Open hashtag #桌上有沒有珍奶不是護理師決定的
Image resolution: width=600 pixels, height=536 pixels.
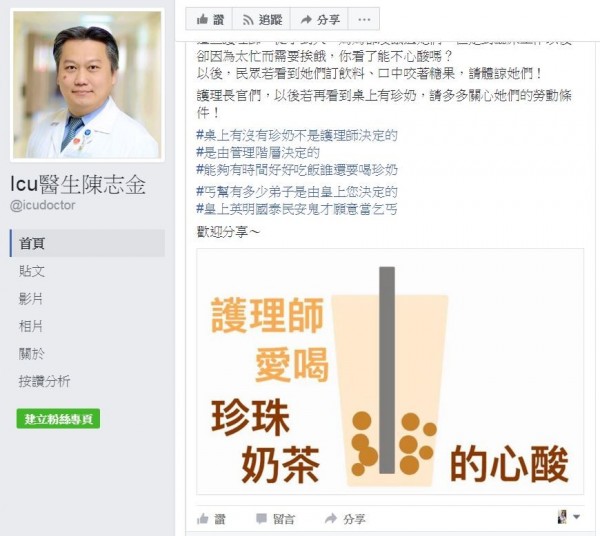(297, 135)
